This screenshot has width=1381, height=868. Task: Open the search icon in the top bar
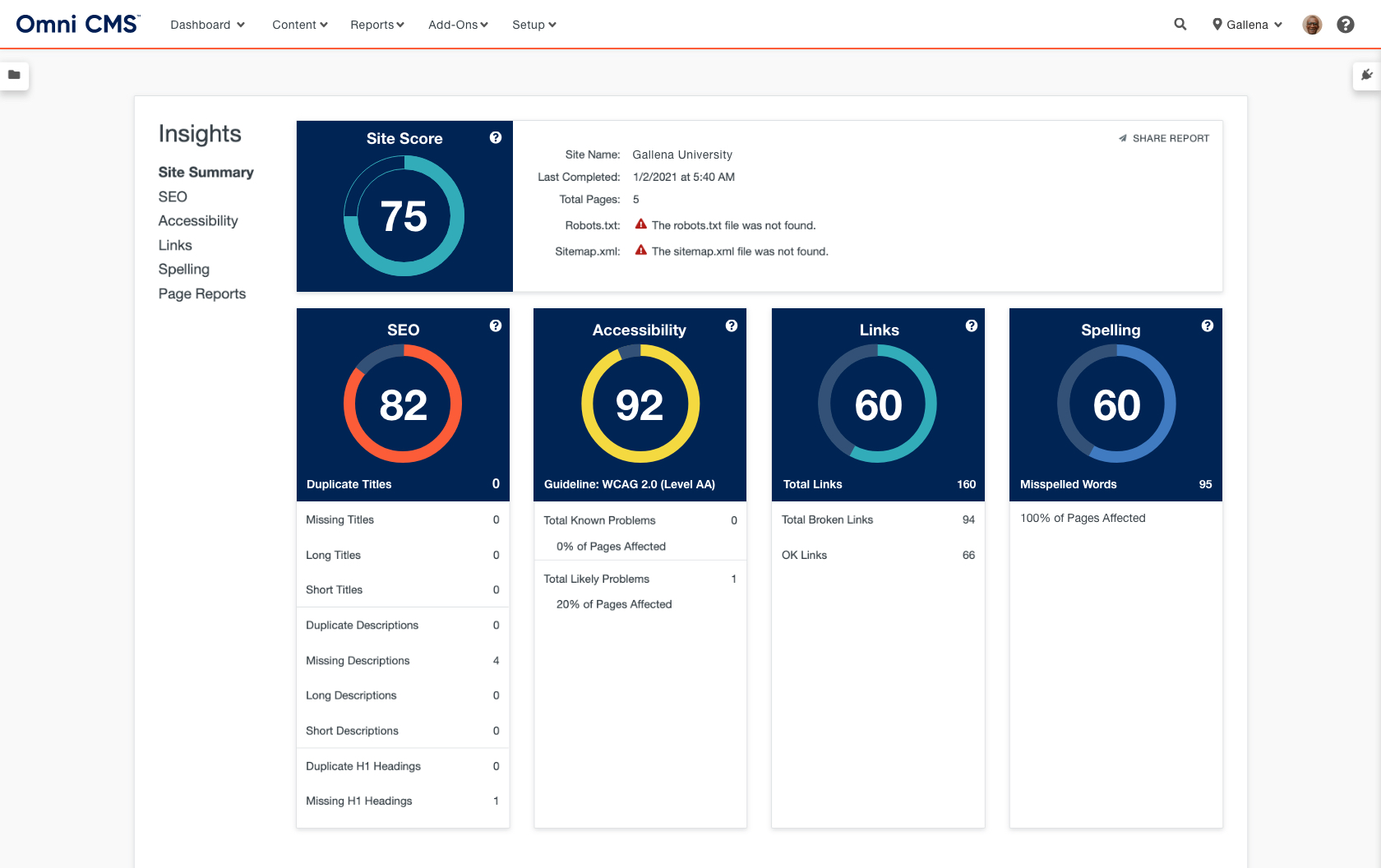pyautogui.click(x=1180, y=24)
